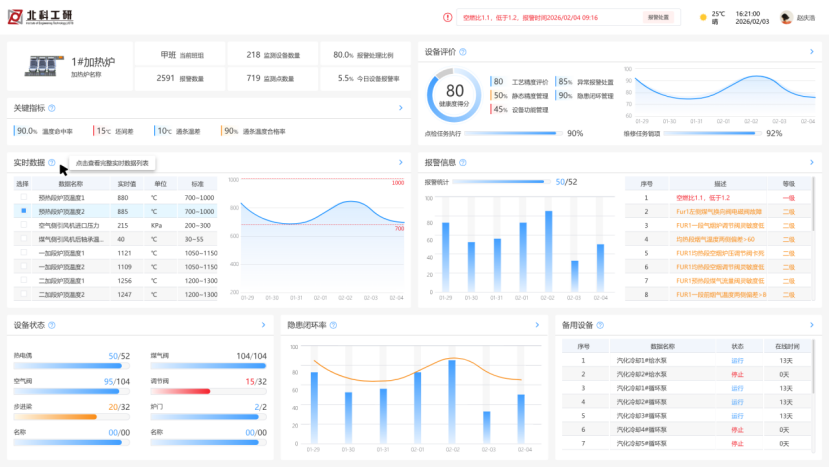Image resolution: width=830 pixels, height=467 pixels.
Task: Click help icon beside 设备评价 title
Action: 466,52
